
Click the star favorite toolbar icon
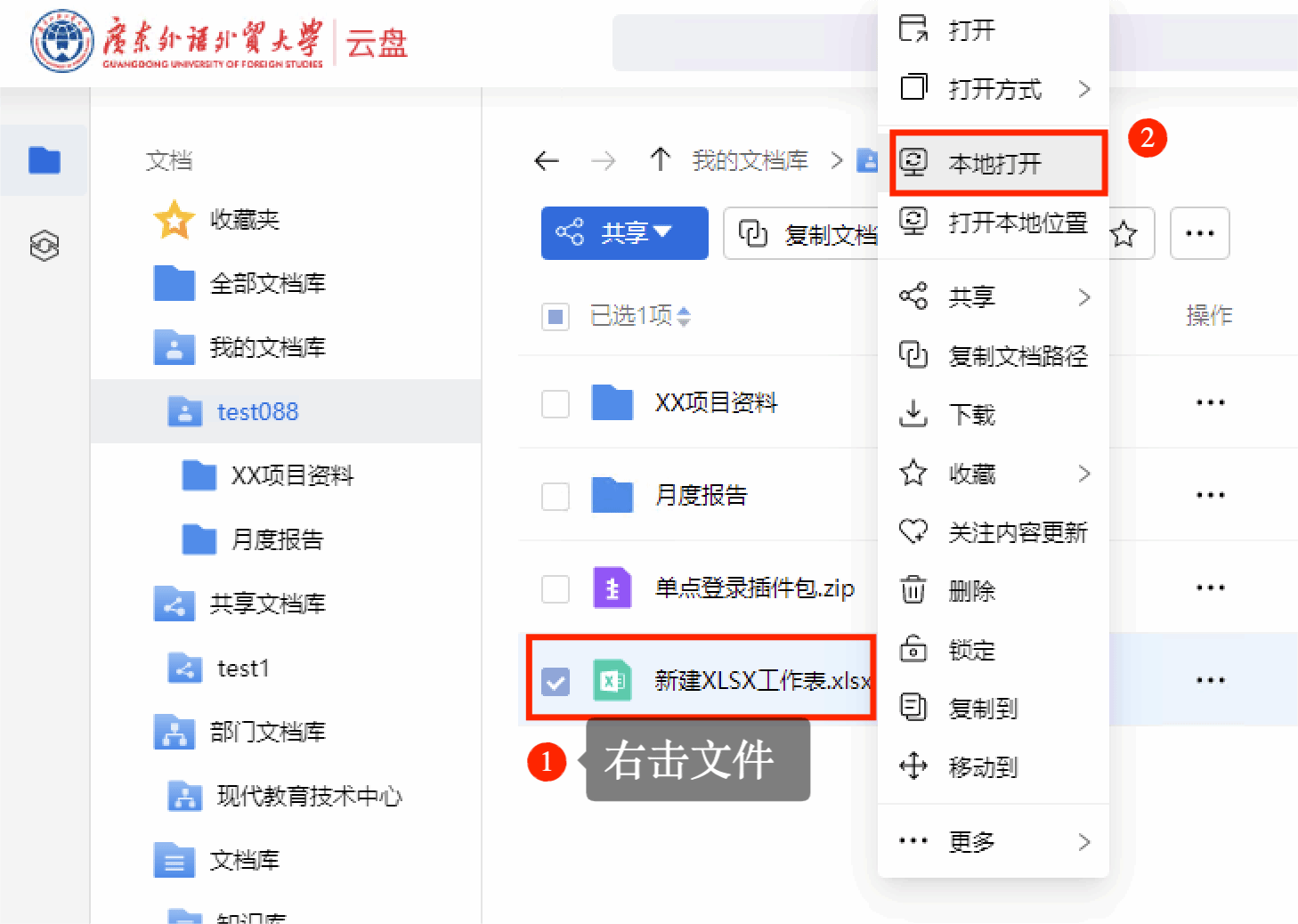click(1124, 234)
